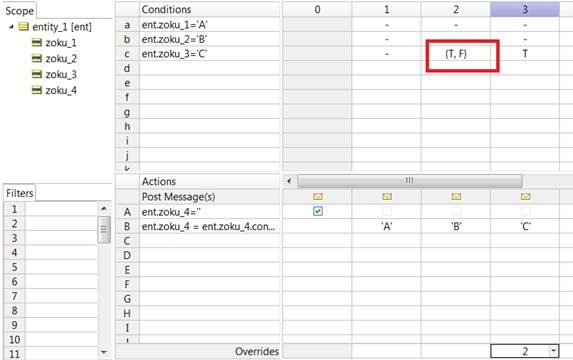Click the Filters scrollbar up arrow
Image resolution: width=573 pixels, height=360 pixels.
[x=104, y=208]
